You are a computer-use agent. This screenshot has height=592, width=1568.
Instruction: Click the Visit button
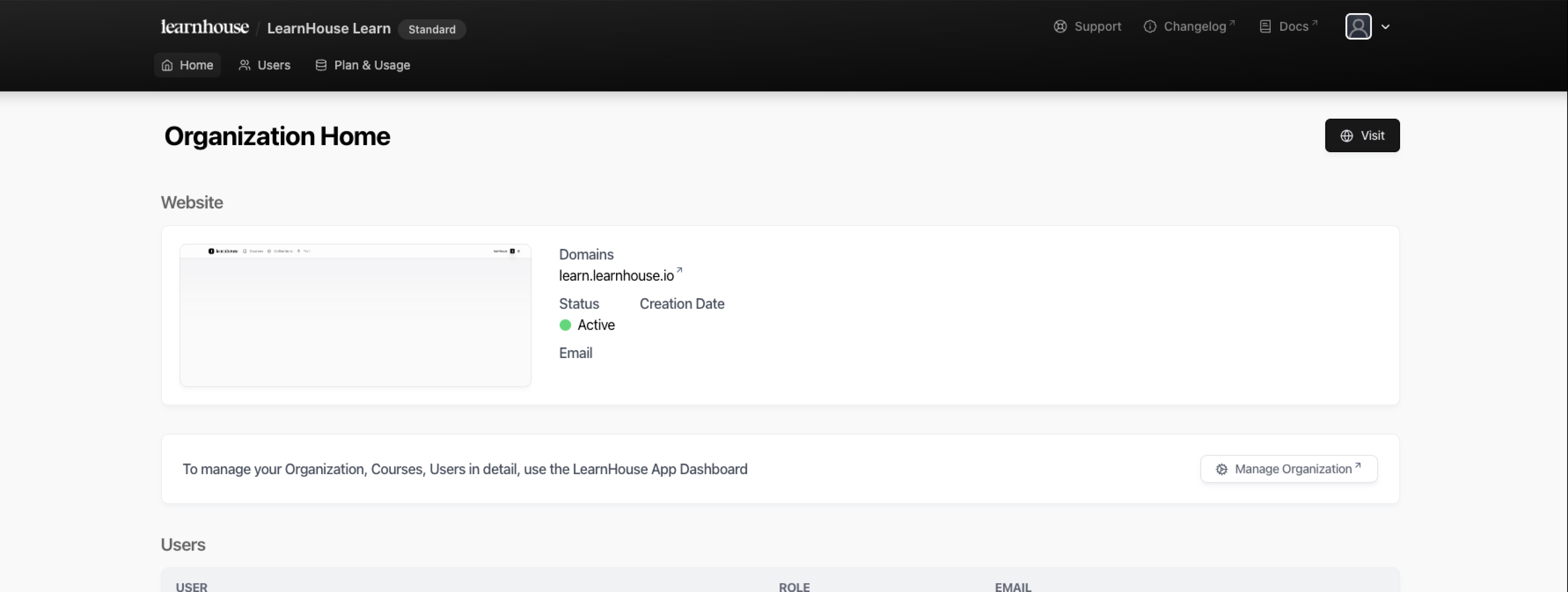point(1362,136)
